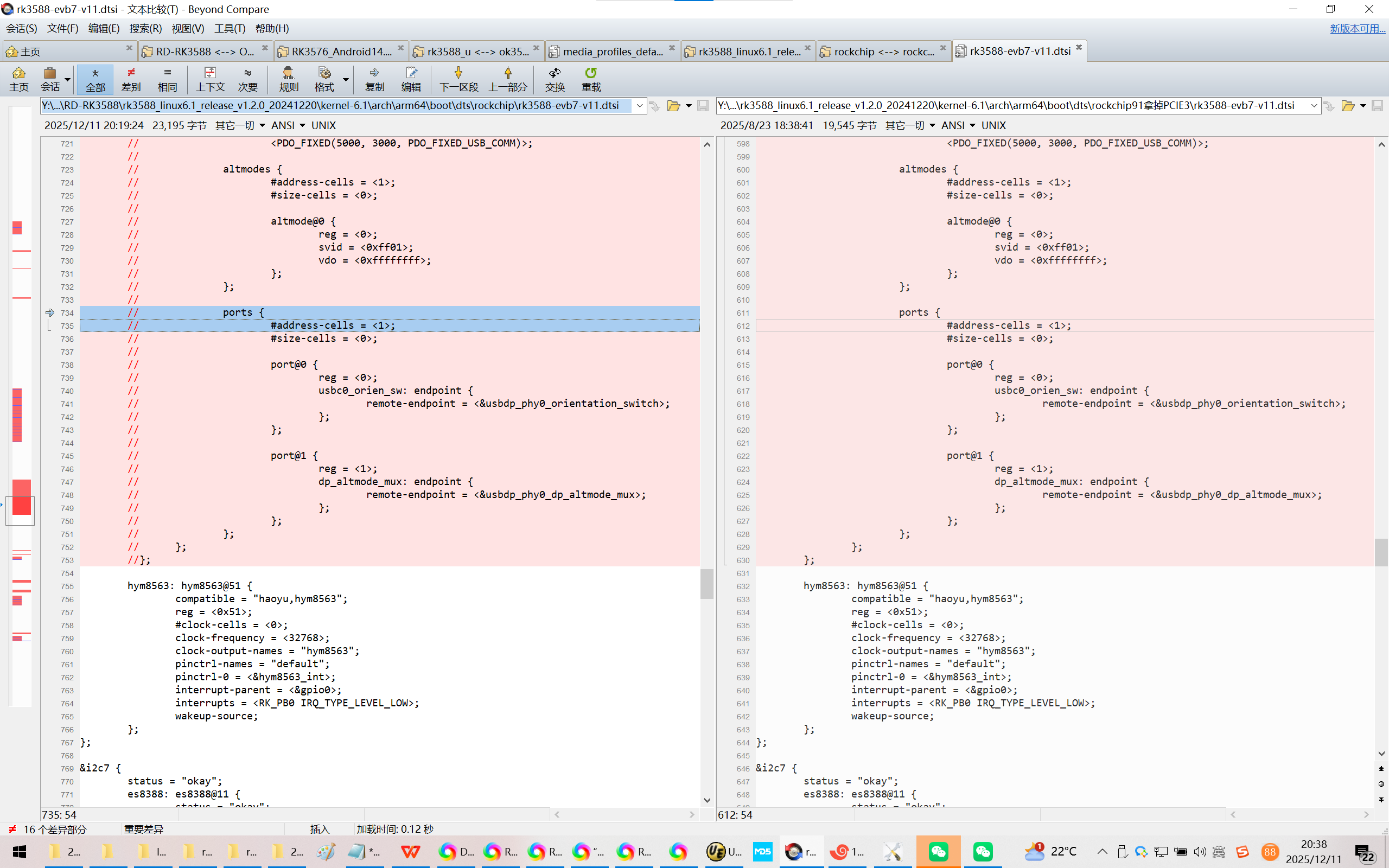Image resolution: width=1389 pixels, height=868 pixels.
Task: Click the Reload (重载) toolbar icon
Action: [591, 79]
